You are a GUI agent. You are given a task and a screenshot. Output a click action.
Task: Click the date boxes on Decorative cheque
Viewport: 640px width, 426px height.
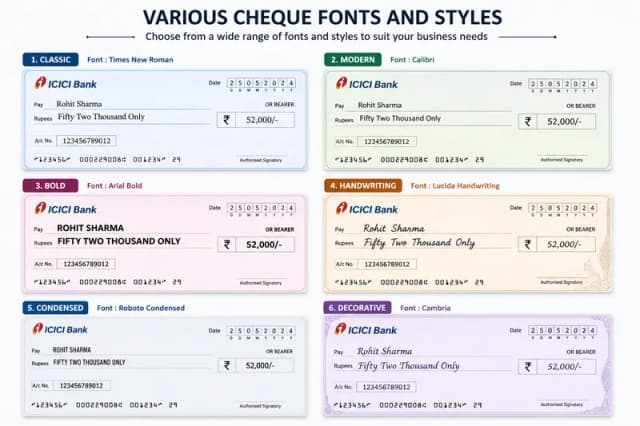562,331
